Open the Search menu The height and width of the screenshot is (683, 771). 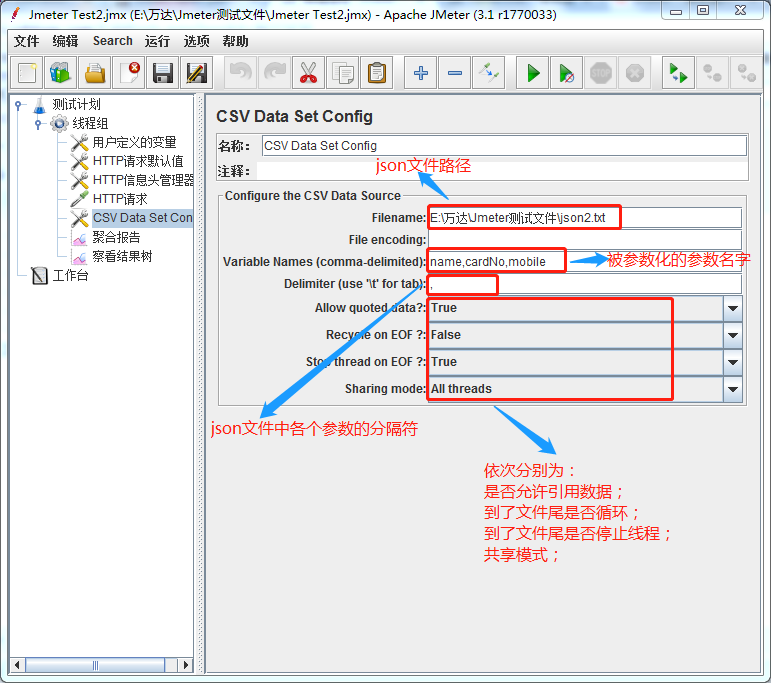[x=113, y=41]
